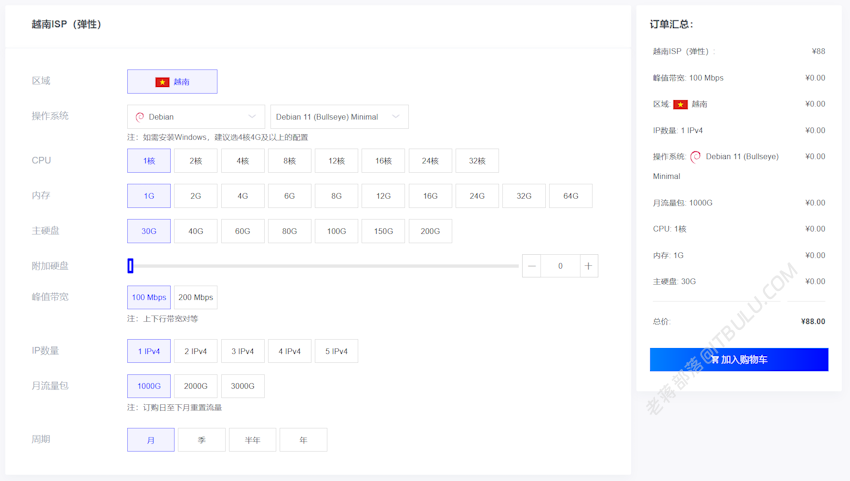Image resolution: width=850 pixels, height=481 pixels.
Task: Choose 16核 CPU option
Action: click(x=383, y=161)
